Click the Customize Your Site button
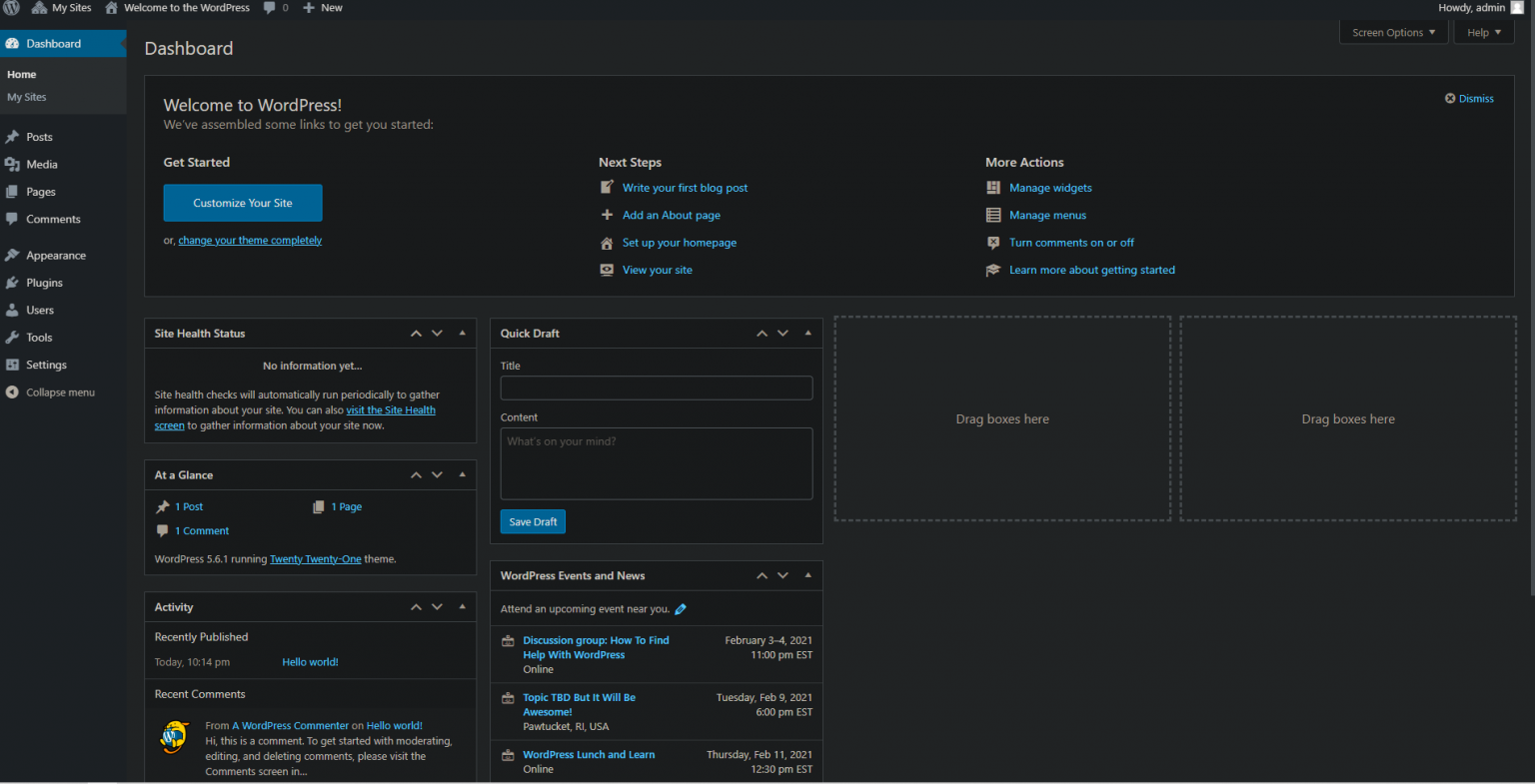The height and width of the screenshot is (784, 1535). click(243, 203)
